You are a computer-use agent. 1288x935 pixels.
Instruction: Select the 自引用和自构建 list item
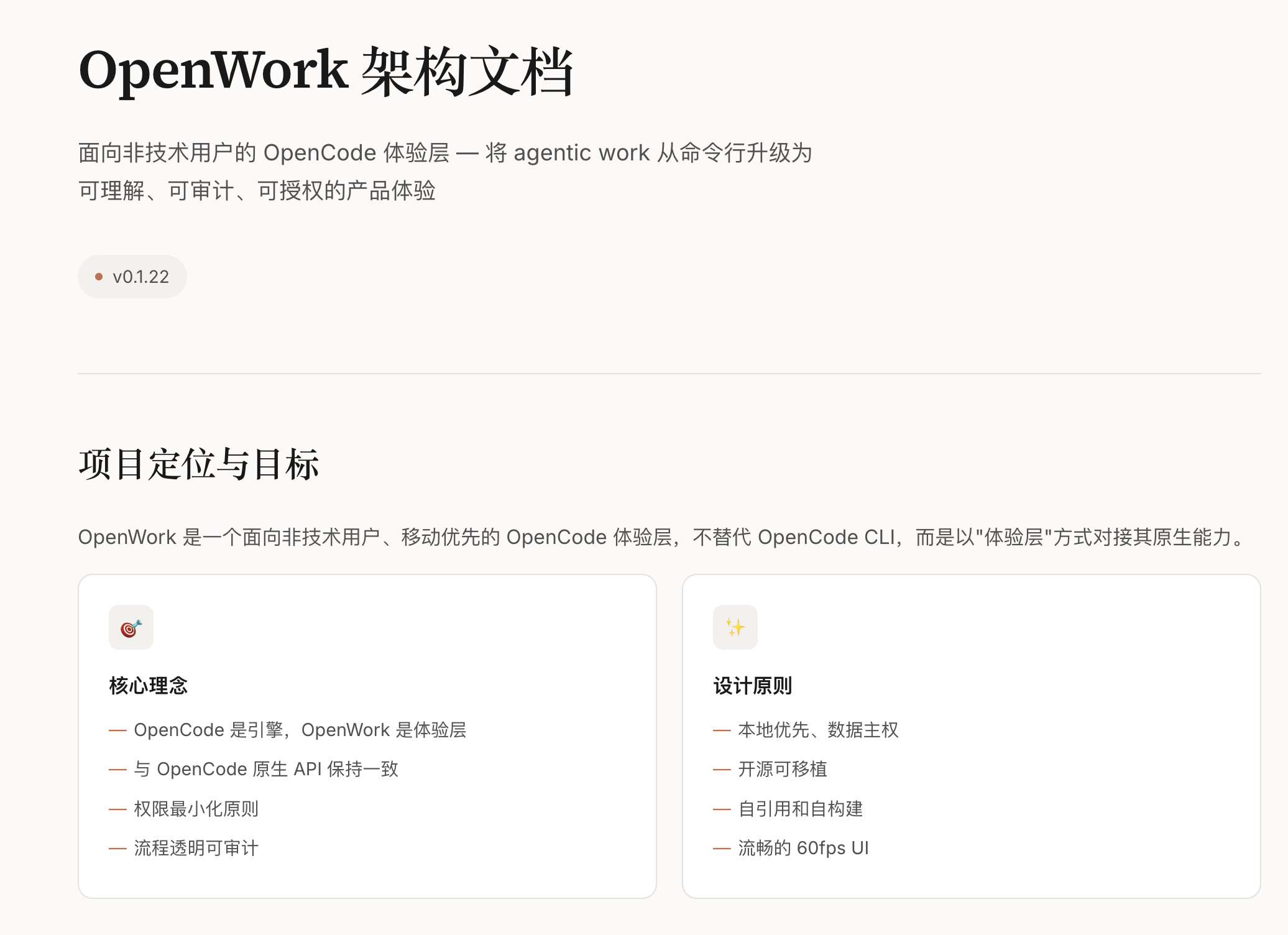coord(800,809)
